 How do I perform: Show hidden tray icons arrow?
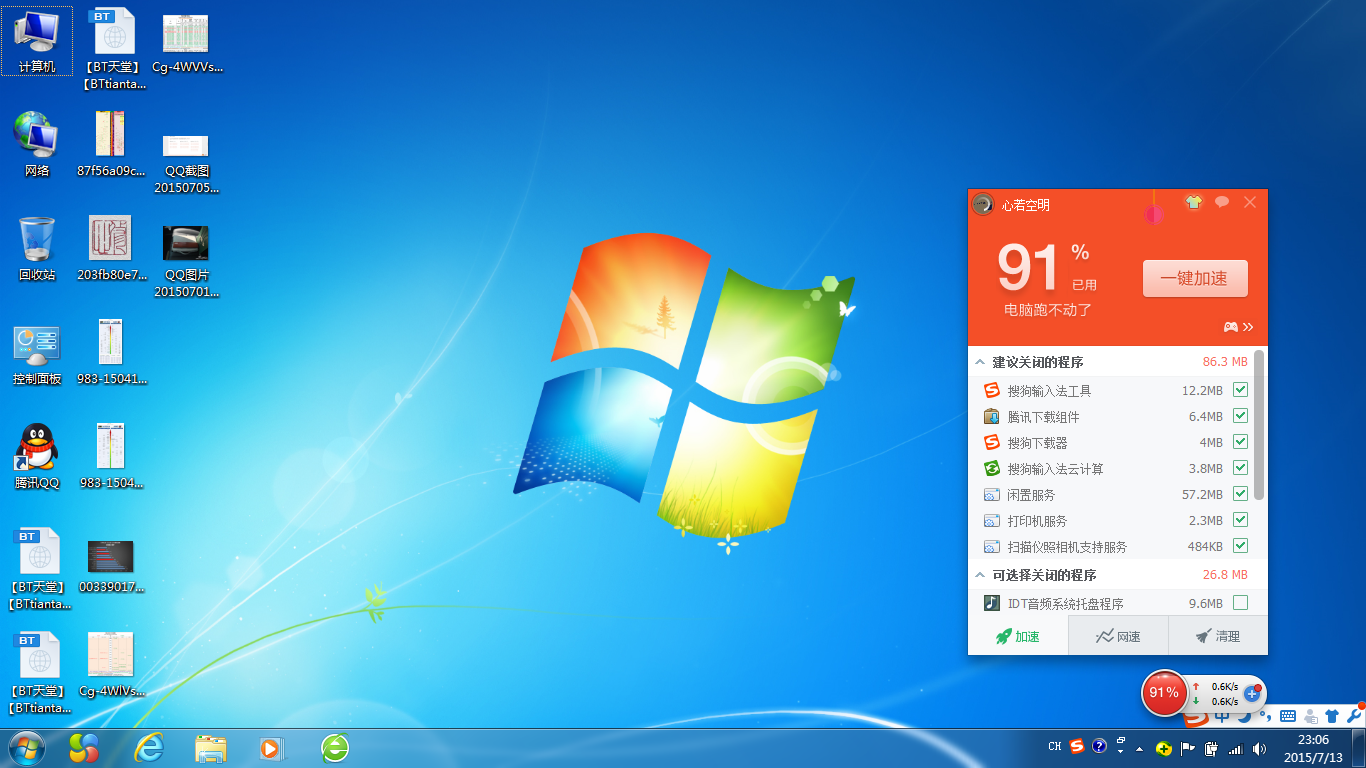click(x=1140, y=748)
